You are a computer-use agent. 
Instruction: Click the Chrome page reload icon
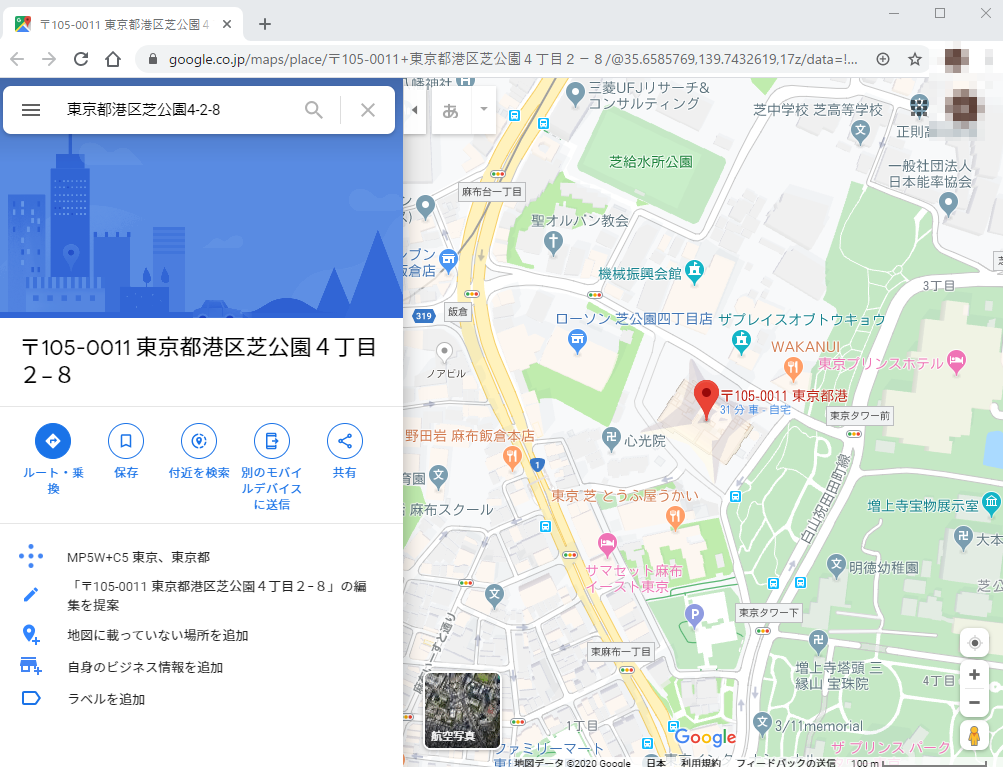[79, 59]
